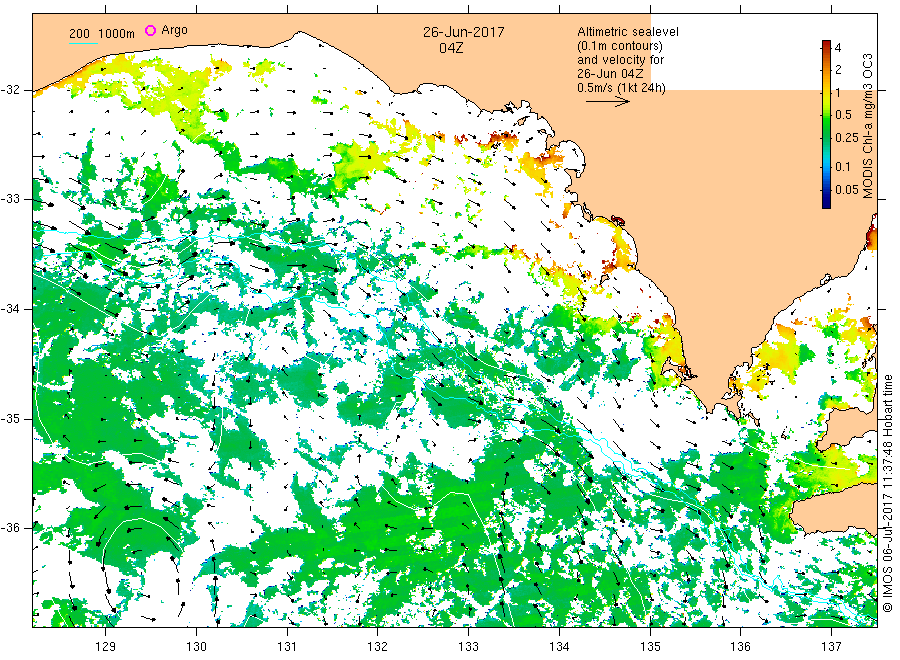Viewport: 900px width, 660px height.
Task: Click longitude label '129'
Action: pos(106,647)
